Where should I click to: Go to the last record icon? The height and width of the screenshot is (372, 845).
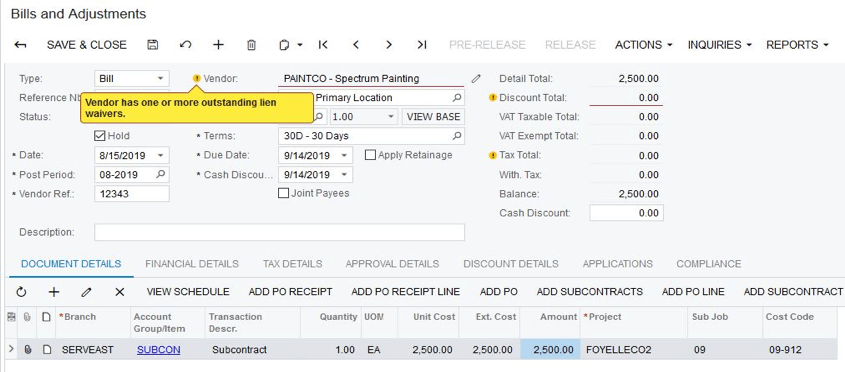tap(422, 45)
